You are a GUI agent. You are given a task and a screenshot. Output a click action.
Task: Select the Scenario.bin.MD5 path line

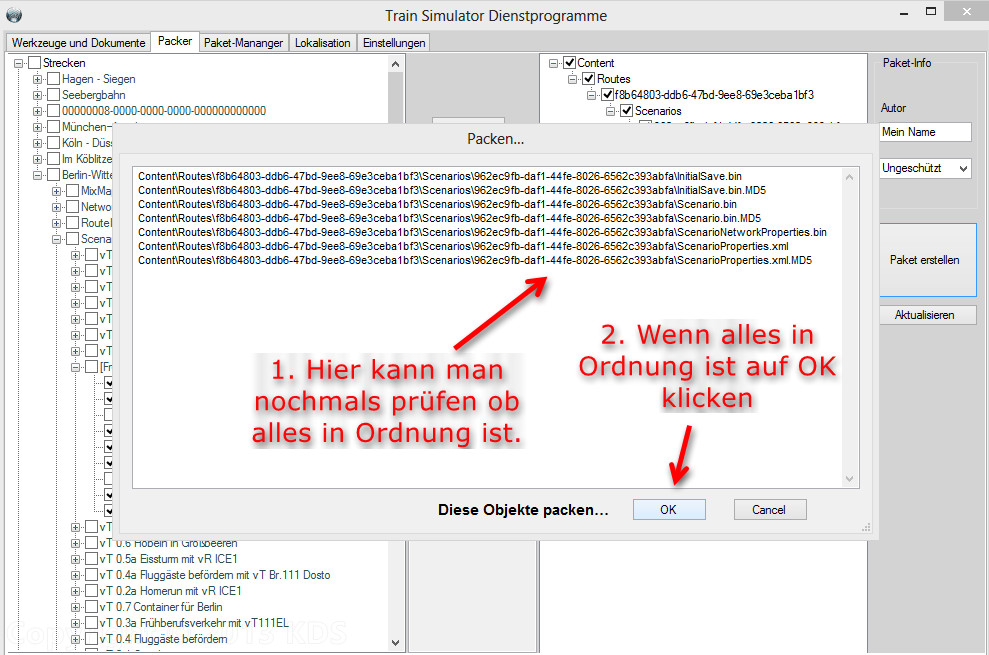pyautogui.click(x=449, y=218)
